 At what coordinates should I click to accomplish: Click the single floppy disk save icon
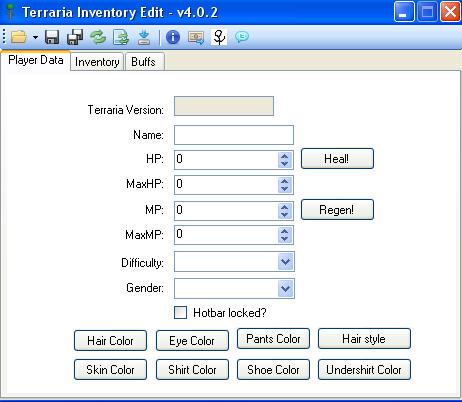52,37
